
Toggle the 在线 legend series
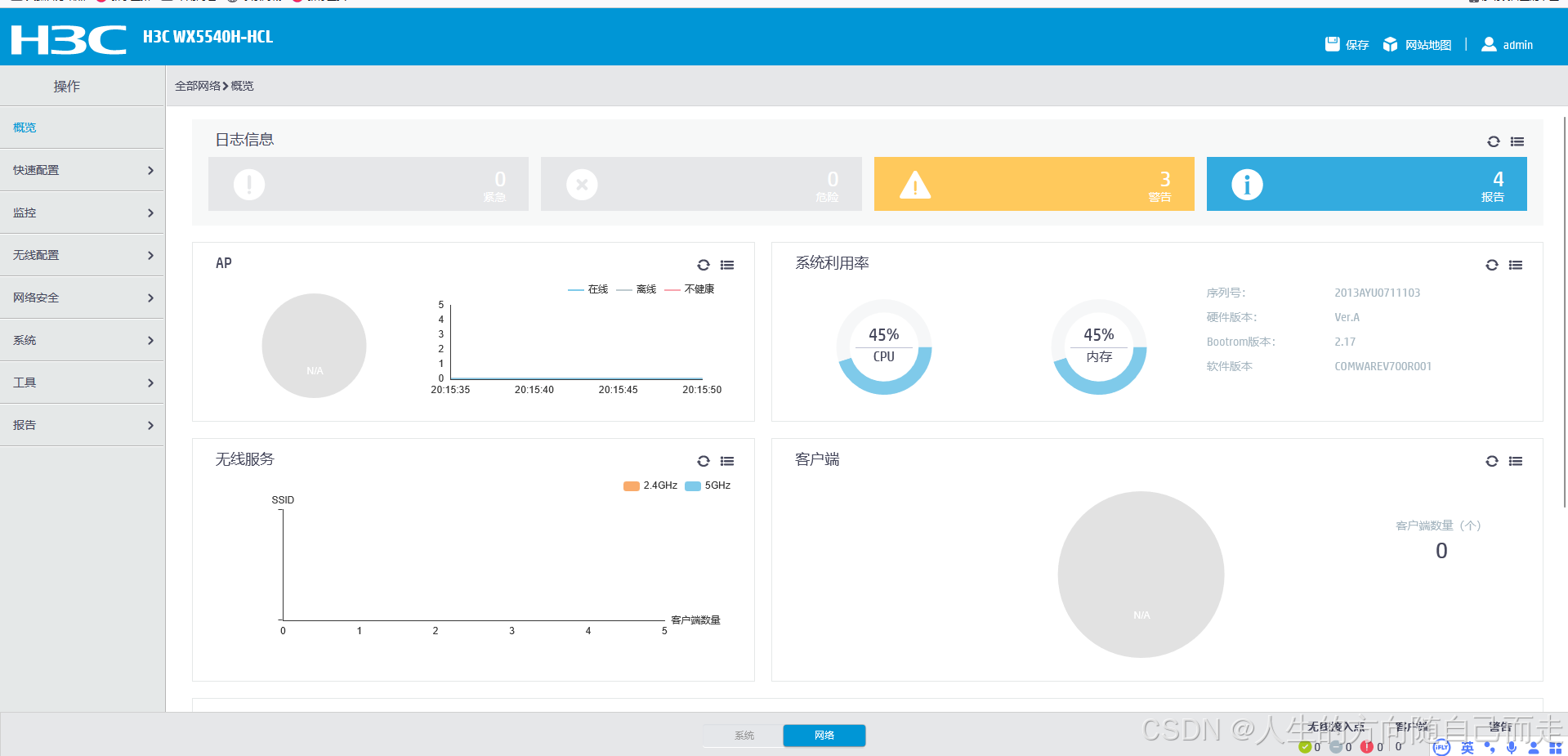click(588, 289)
